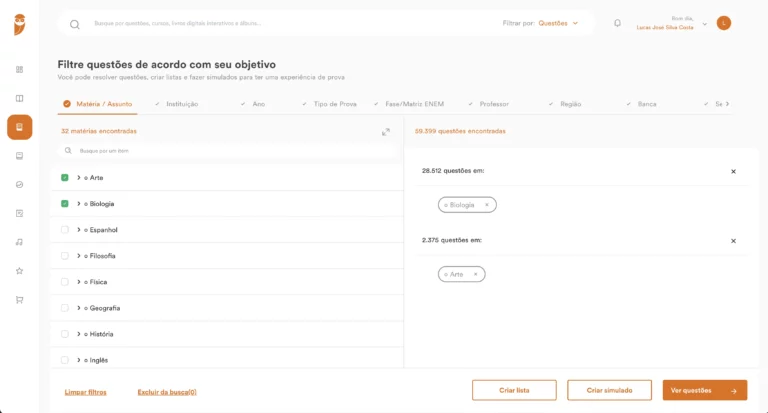Click the notification bell icon

[617, 23]
